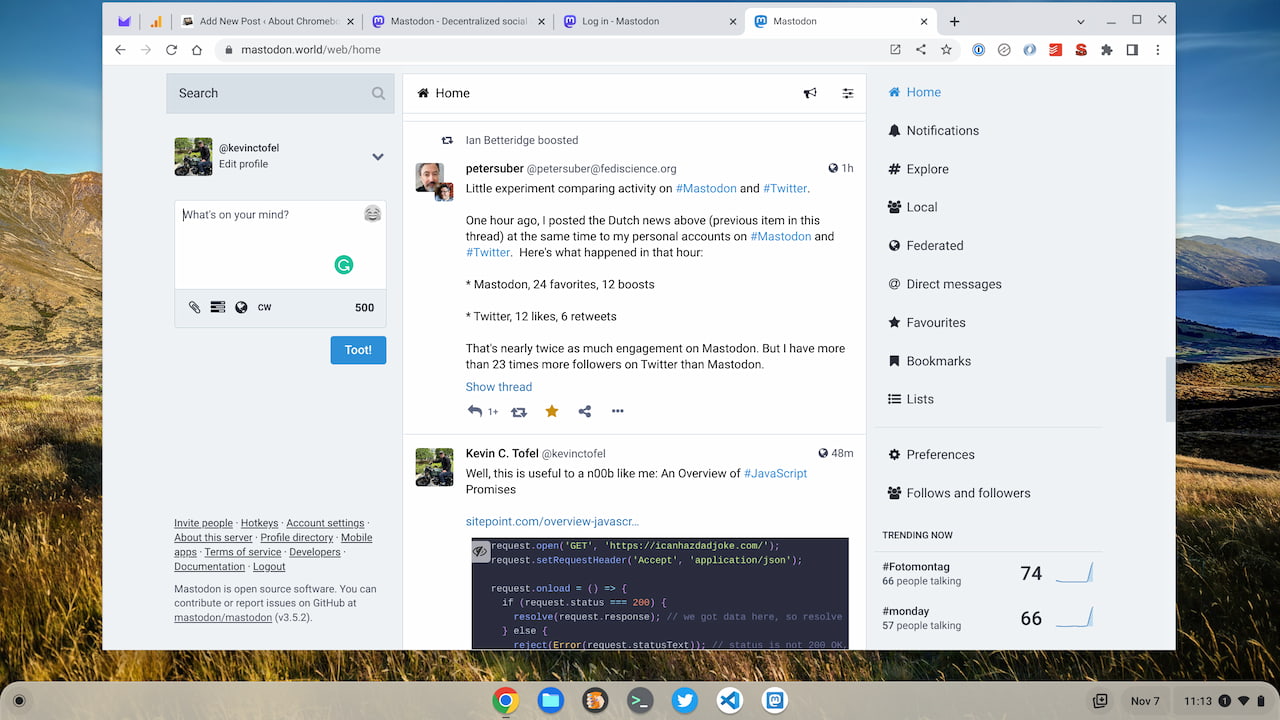Viewport: 1280px width, 720px height.
Task: Open Direct messages
Action: point(945,284)
